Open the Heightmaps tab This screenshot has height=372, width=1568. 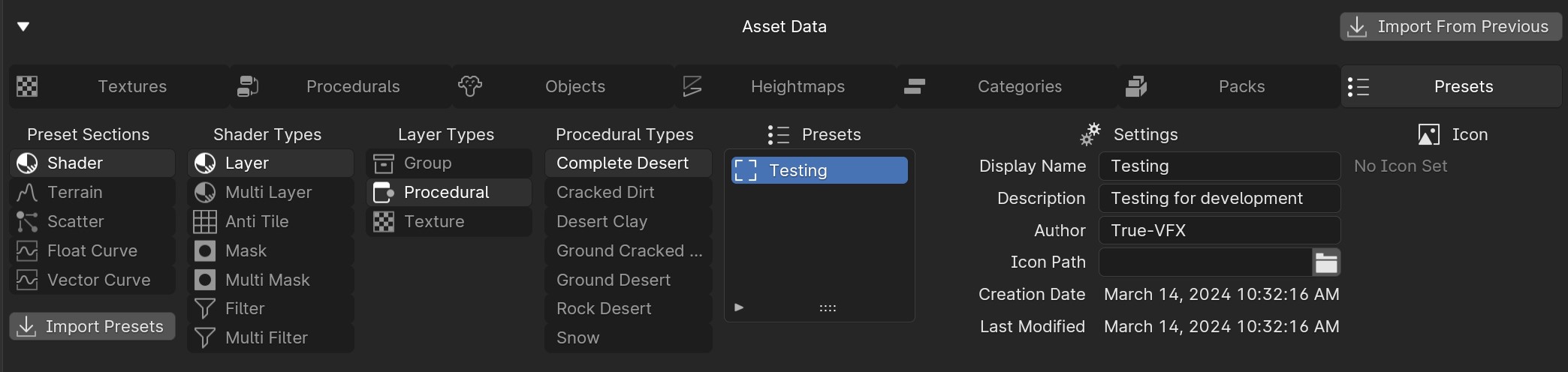click(x=786, y=87)
